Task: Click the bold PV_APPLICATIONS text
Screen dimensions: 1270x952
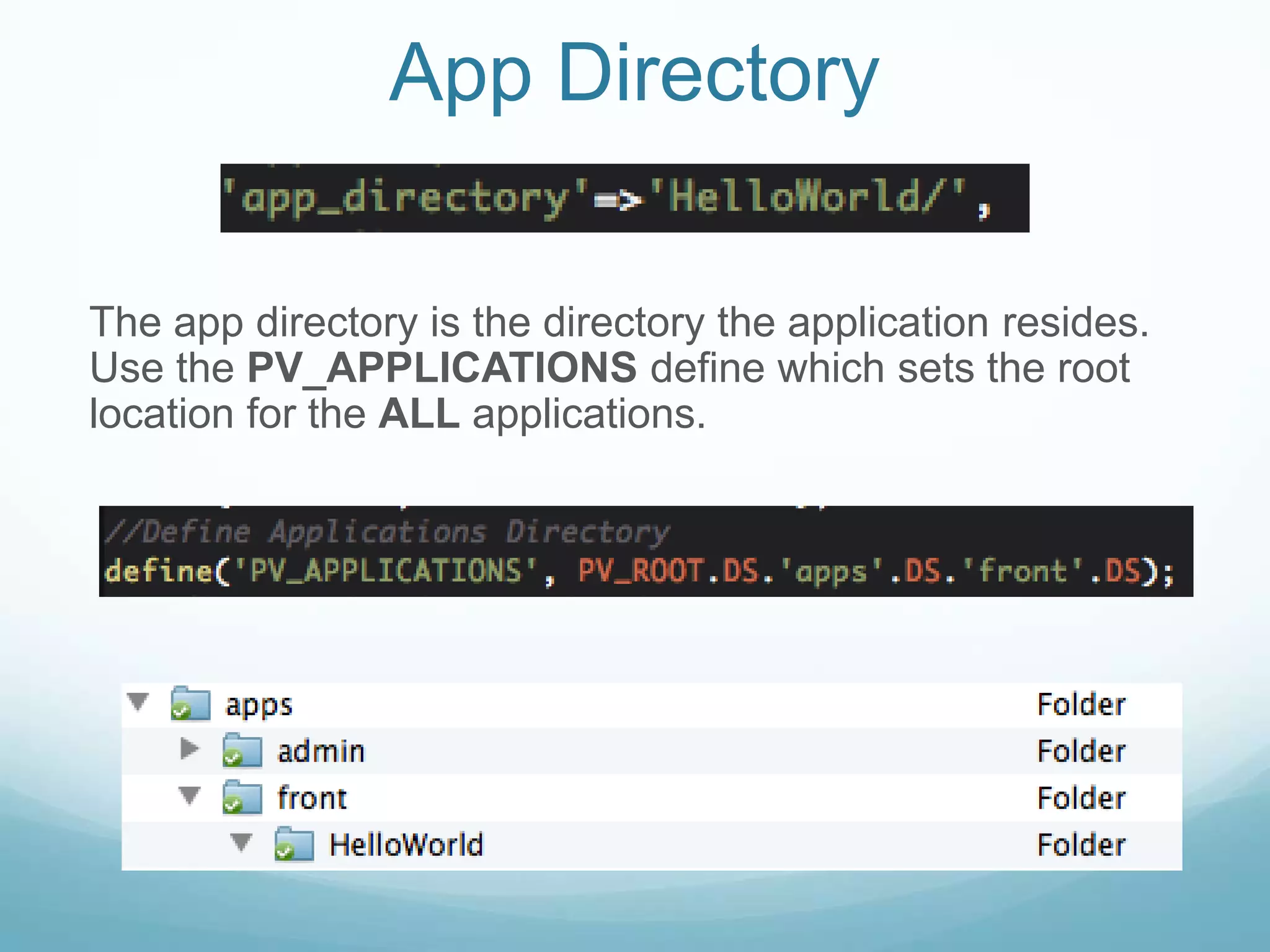Action: (442, 368)
